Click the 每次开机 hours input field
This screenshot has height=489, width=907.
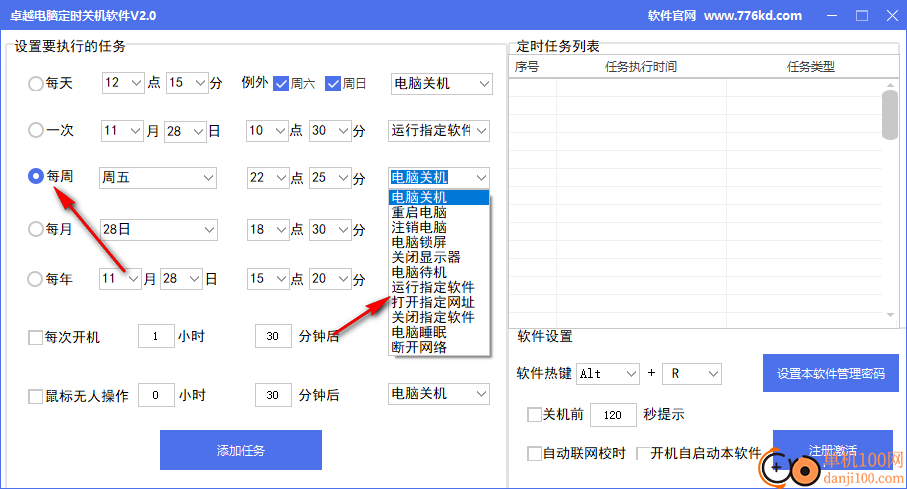point(156,336)
